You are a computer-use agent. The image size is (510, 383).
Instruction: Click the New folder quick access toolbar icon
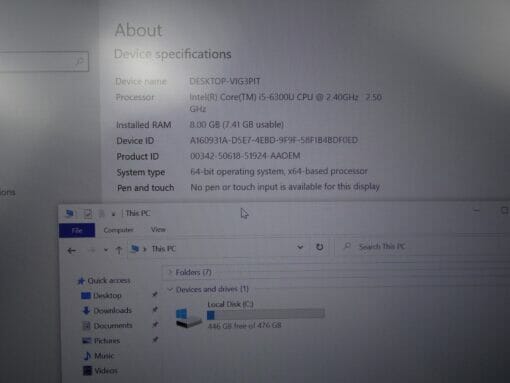(102, 213)
